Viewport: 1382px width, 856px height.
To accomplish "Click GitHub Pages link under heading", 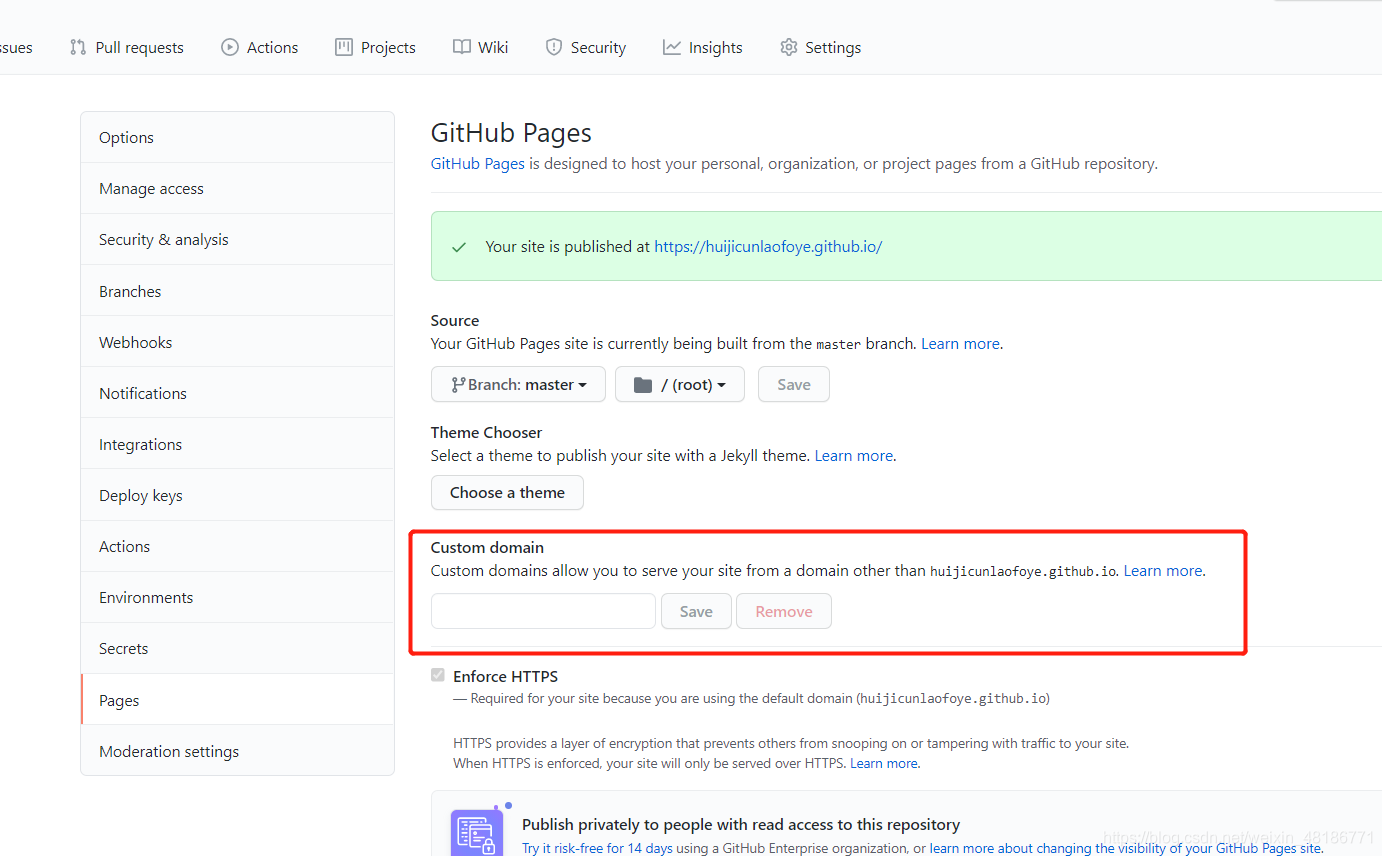I will coord(478,164).
